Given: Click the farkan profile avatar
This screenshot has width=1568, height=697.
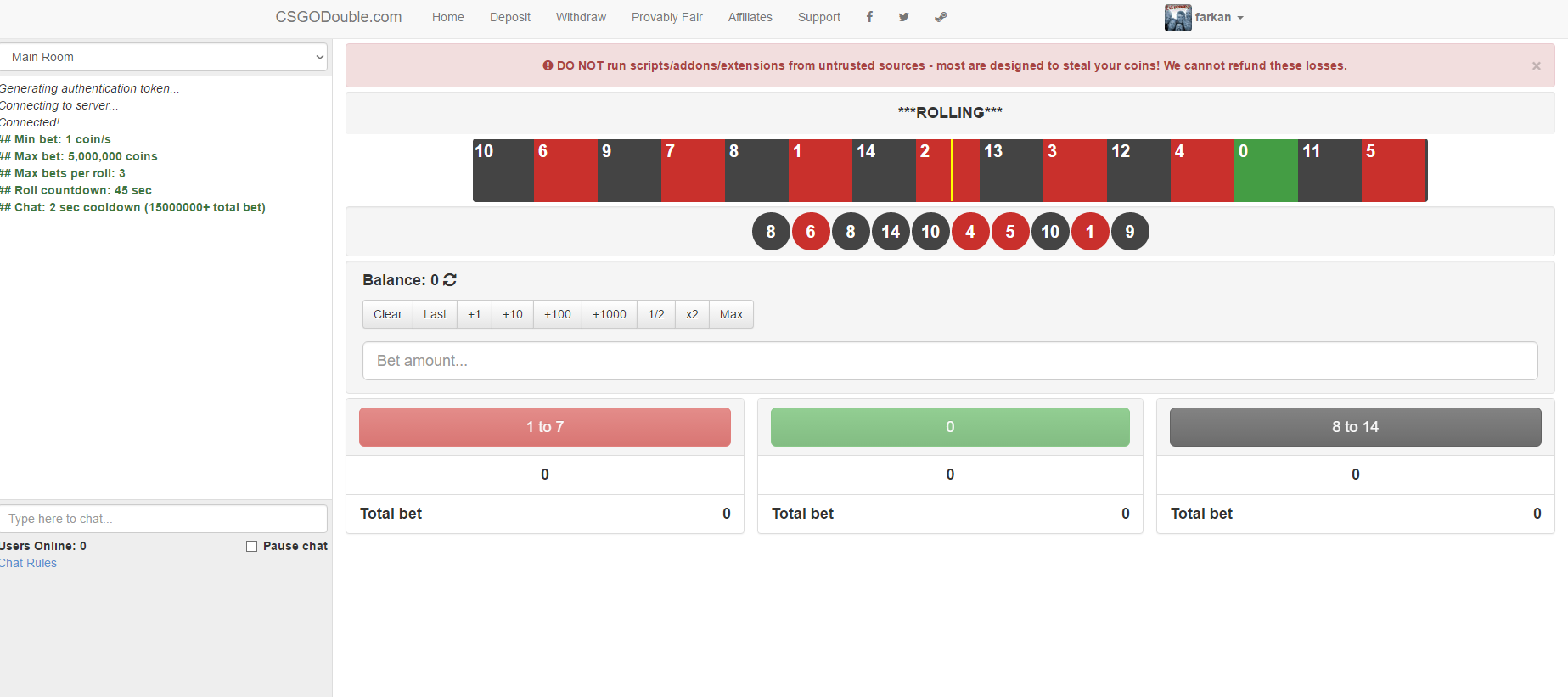Looking at the screenshot, I should pyautogui.click(x=1177, y=18).
